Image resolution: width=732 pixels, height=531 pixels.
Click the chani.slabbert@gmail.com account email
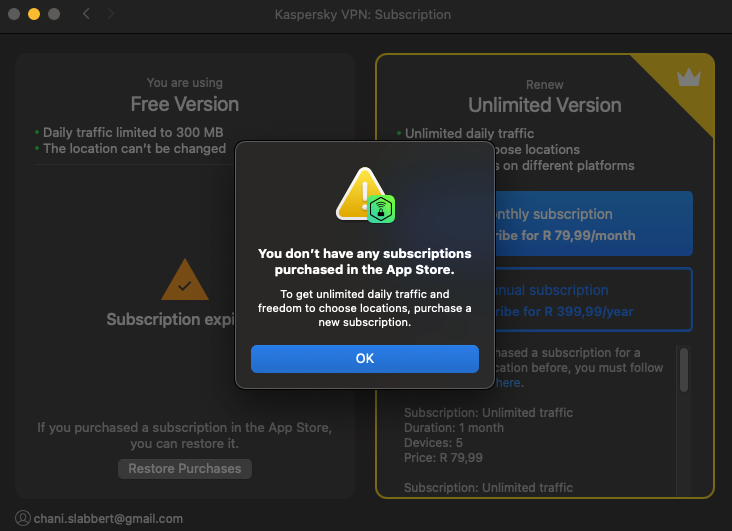(108, 518)
